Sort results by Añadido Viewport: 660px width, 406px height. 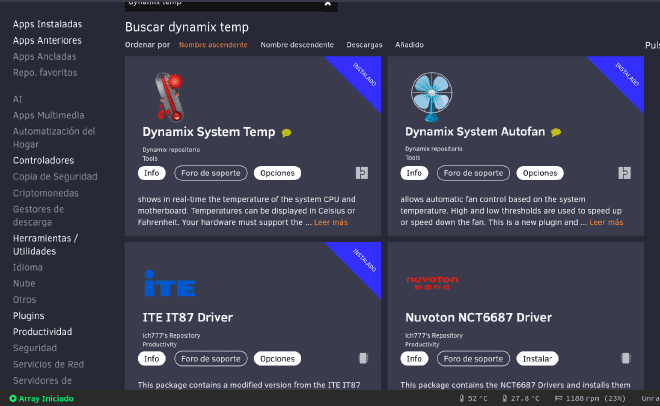click(410, 45)
